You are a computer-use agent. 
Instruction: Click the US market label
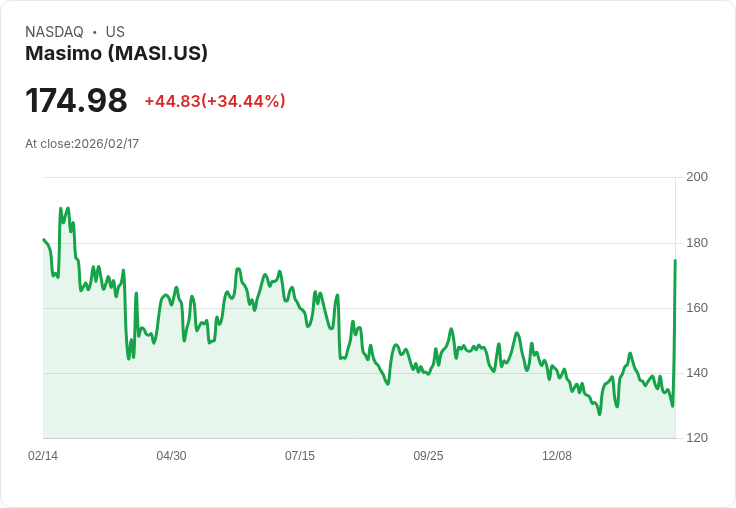115,32
